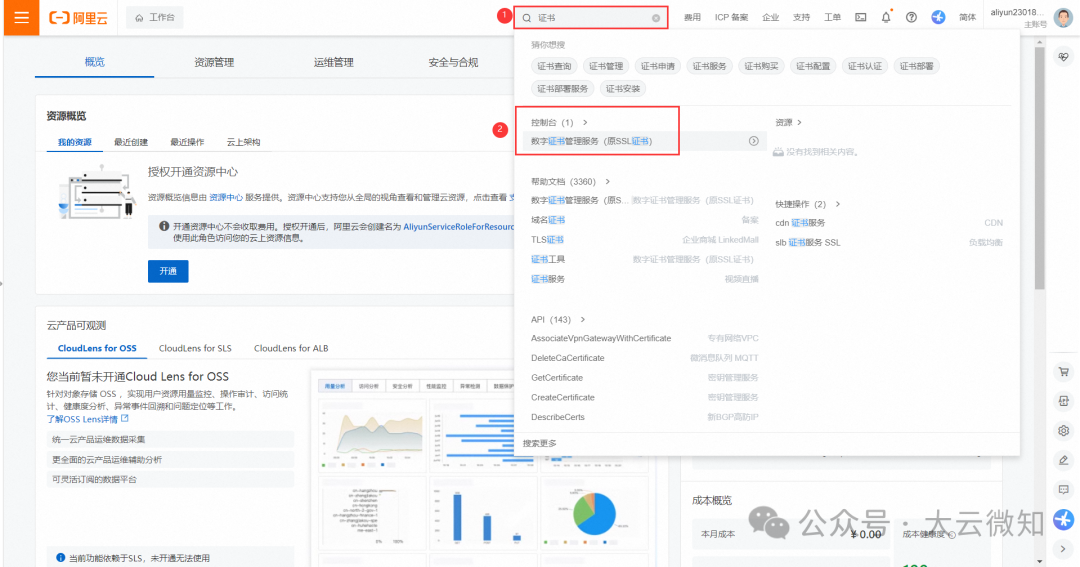Click the 阿里云 logo
This screenshot has height=567, width=1080.
[79, 18]
